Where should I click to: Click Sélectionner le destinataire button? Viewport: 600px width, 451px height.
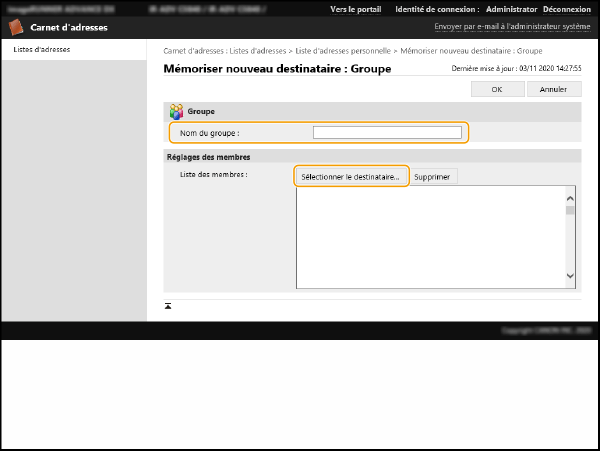(350, 176)
